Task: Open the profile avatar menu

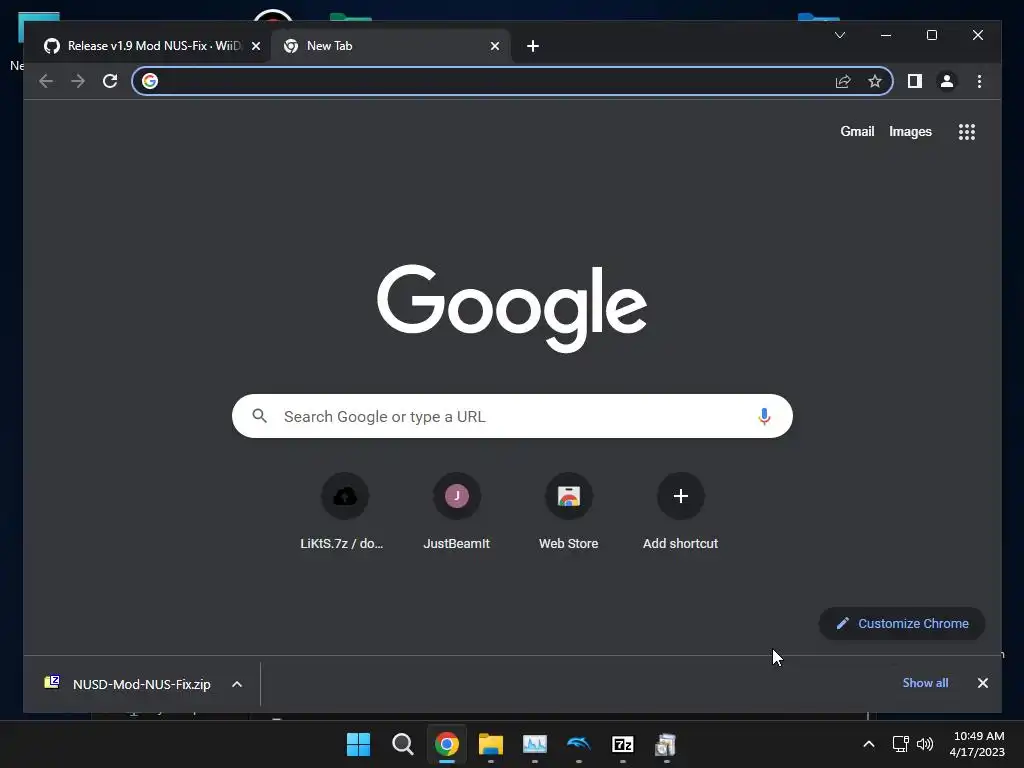Action: point(946,81)
